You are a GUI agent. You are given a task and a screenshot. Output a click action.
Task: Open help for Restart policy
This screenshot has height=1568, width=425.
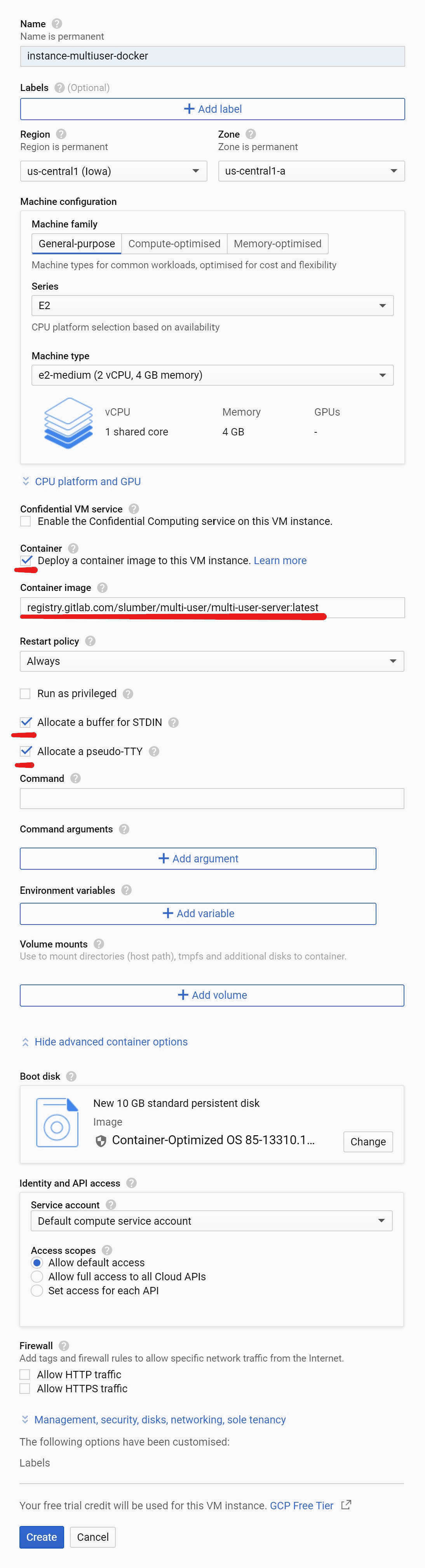click(90, 641)
